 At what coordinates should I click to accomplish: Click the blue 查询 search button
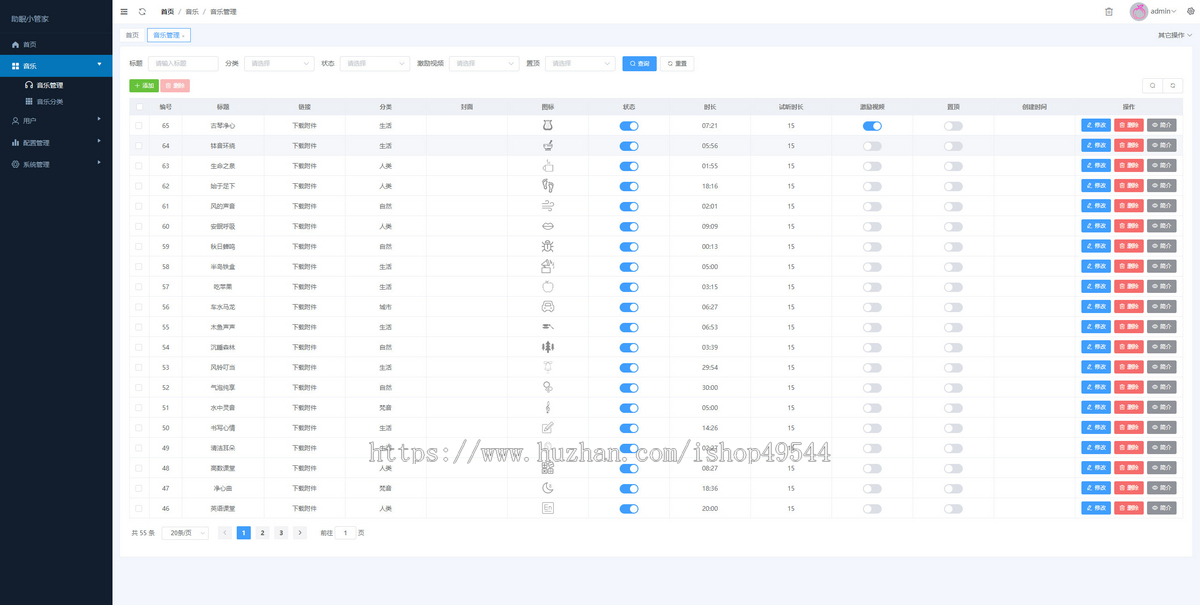coord(639,63)
